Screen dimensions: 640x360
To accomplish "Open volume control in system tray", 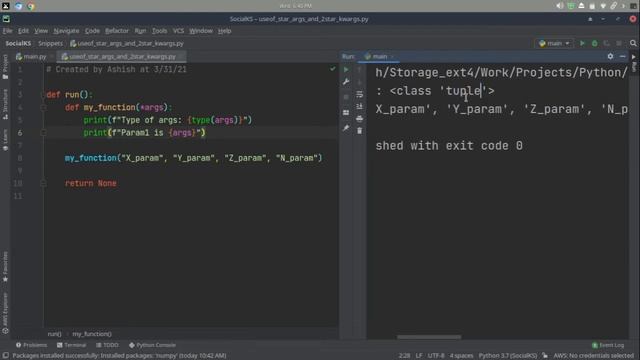I will click(560, 6).
